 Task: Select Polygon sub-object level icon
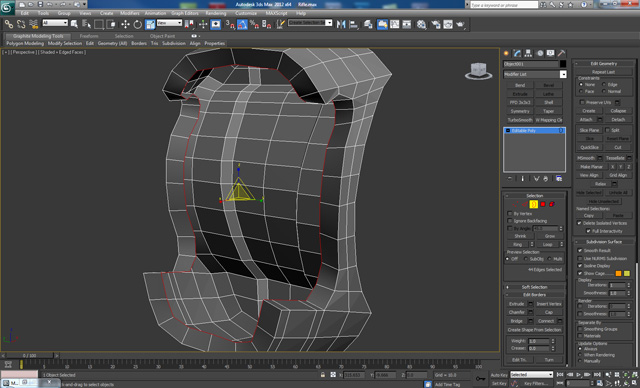[543, 204]
